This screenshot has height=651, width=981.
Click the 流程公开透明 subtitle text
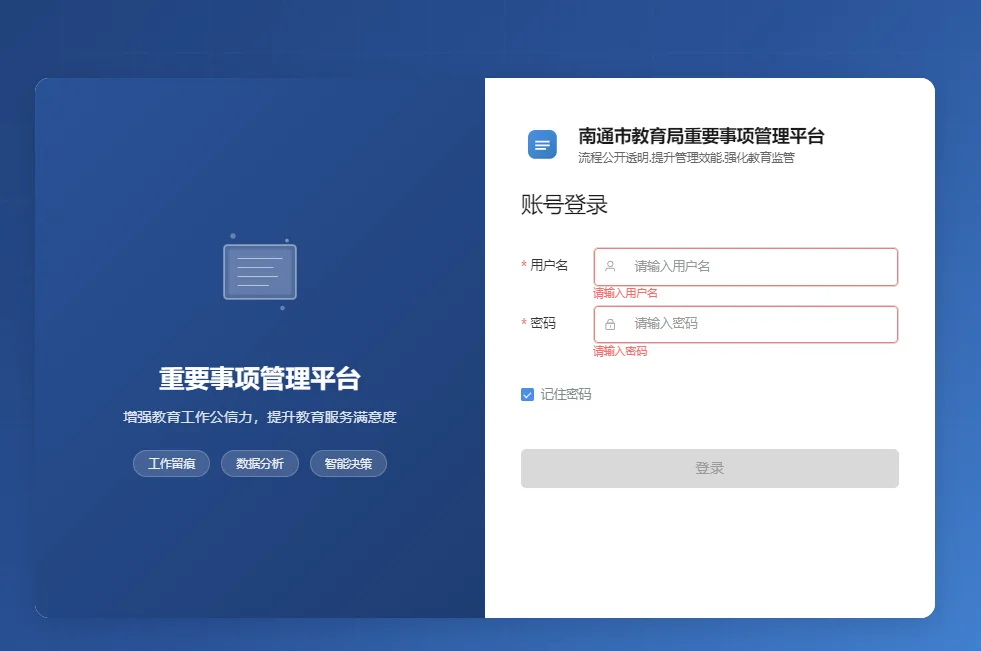(x=686, y=158)
